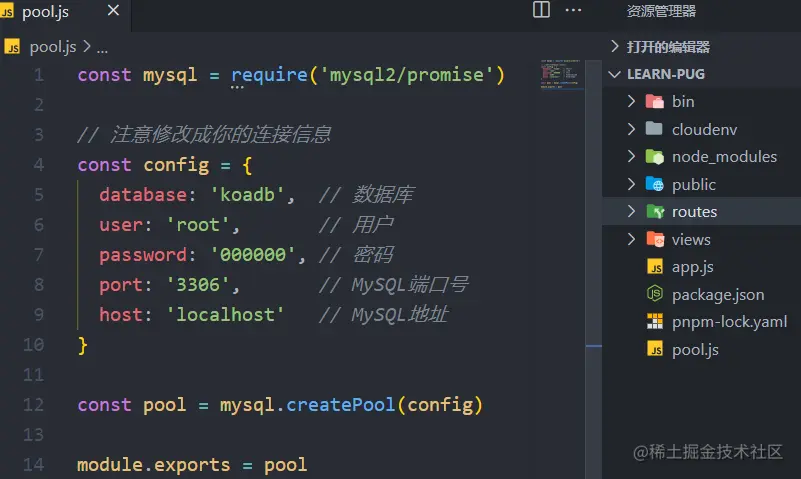Click the public folder icon
Screen dimensions: 801x479
654,184
